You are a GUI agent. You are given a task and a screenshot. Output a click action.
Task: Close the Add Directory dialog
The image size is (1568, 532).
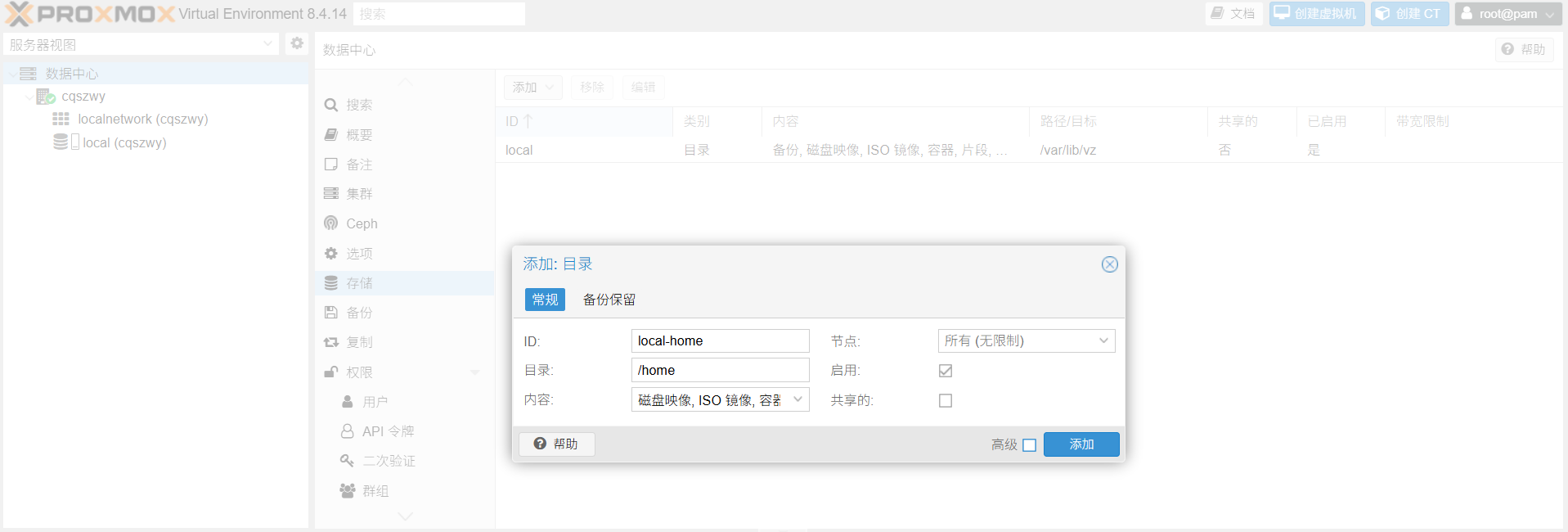coord(1109,264)
